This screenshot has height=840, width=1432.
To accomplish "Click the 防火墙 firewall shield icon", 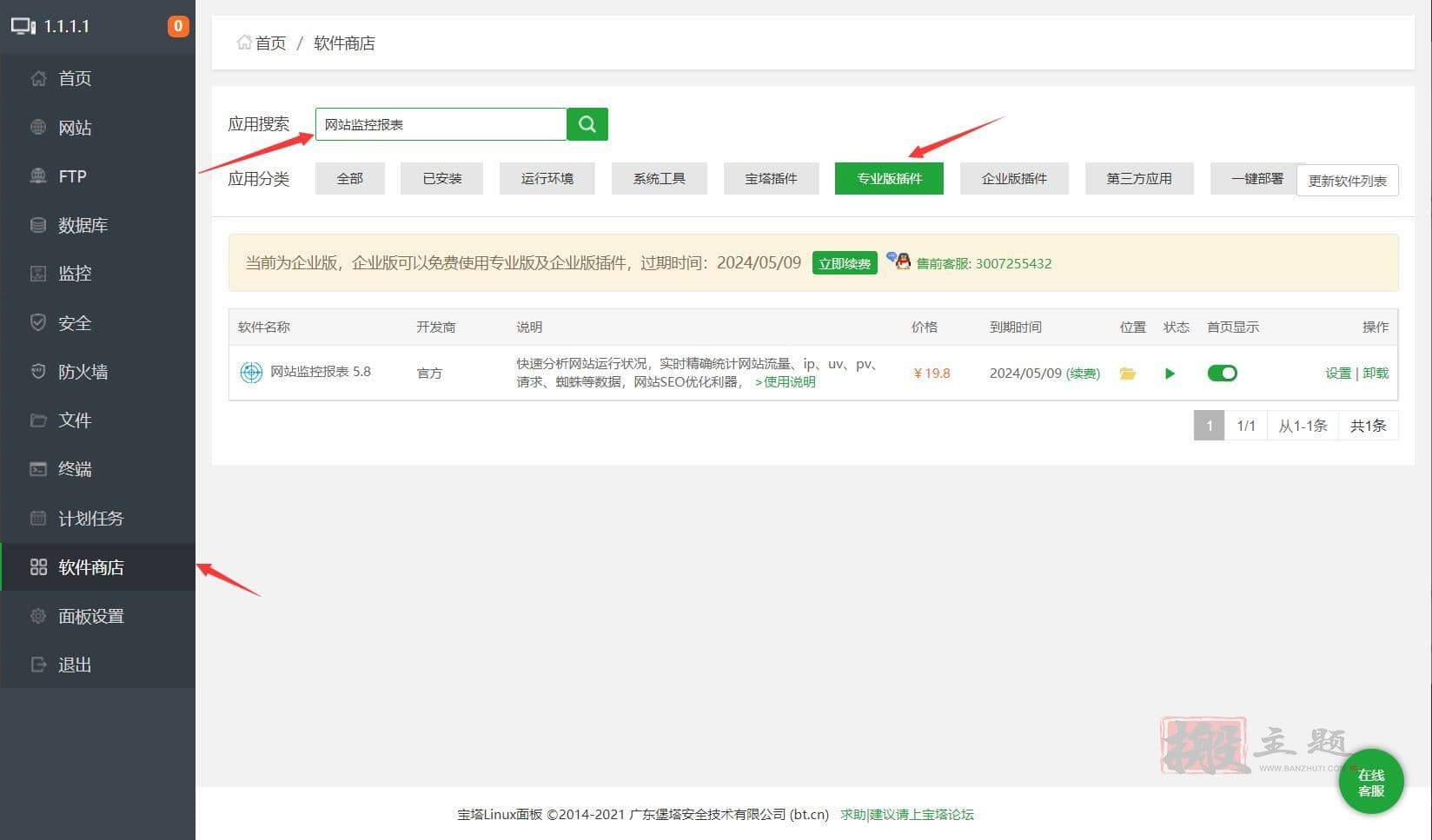I will [38, 371].
